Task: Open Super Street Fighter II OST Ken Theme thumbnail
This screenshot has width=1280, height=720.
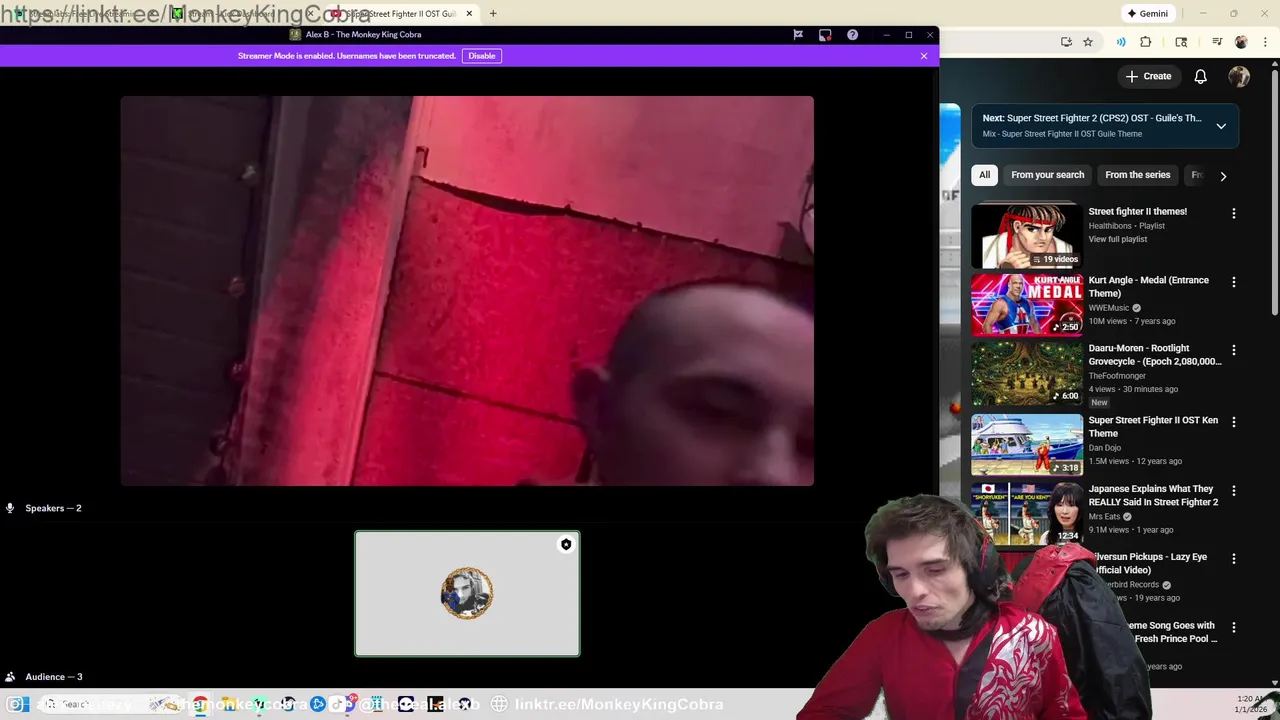Action: (1027, 444)
